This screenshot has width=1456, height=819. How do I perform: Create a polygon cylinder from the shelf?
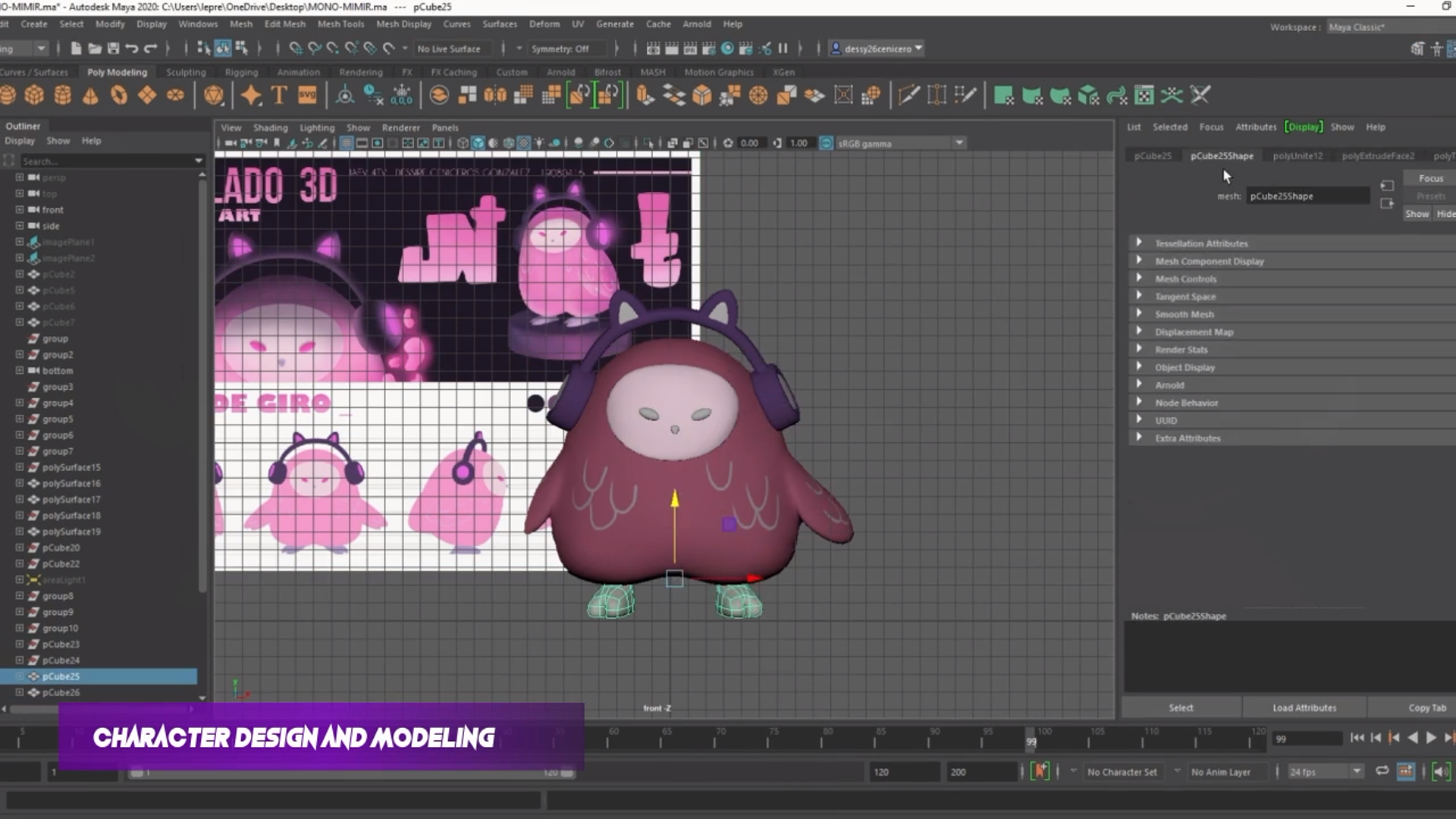tap(63, 96)
